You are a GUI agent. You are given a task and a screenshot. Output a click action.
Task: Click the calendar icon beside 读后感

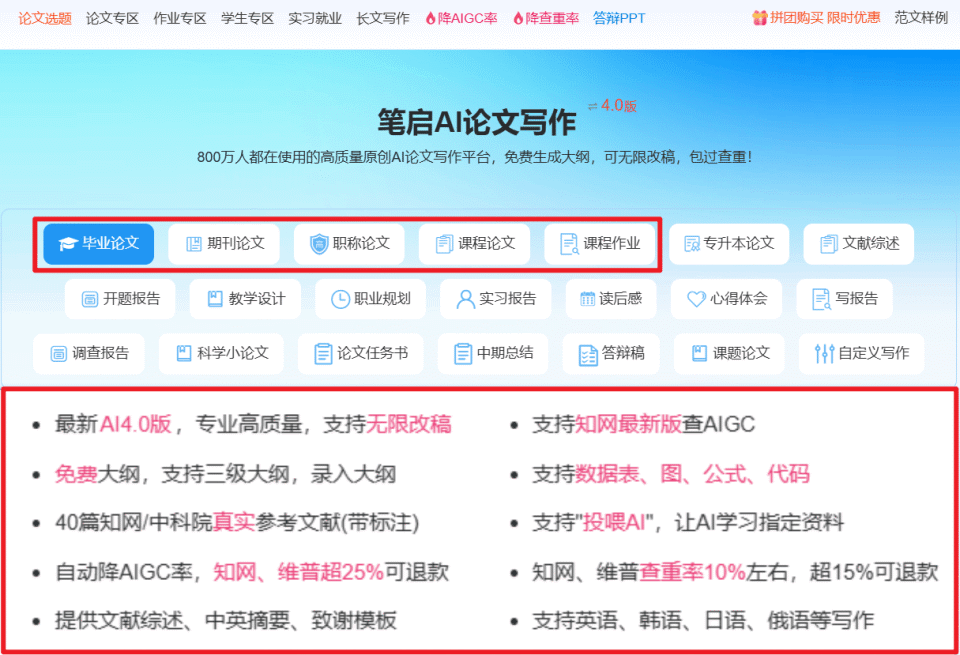(587, 299)
